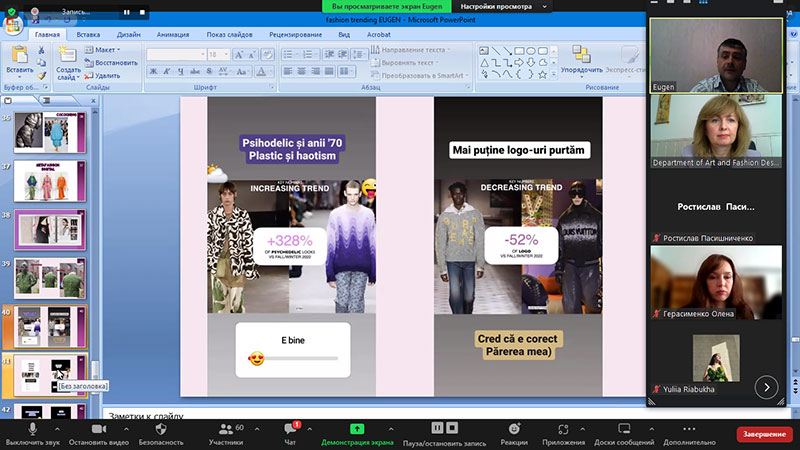
Task: Stop video with Остановить видео
Action: click(98, 434)
